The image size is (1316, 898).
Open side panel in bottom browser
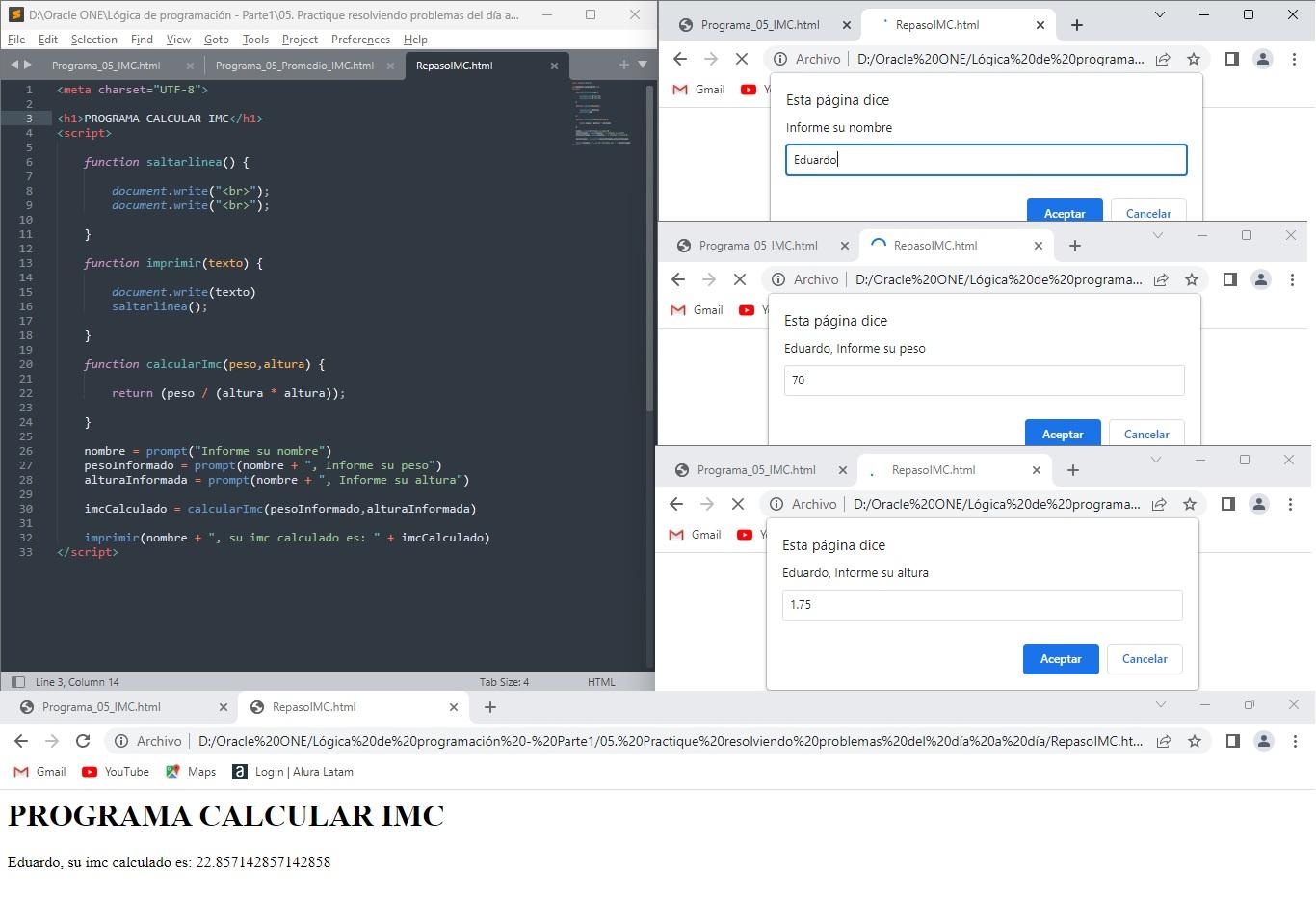pyautogui.click(x=1232, y=741)
